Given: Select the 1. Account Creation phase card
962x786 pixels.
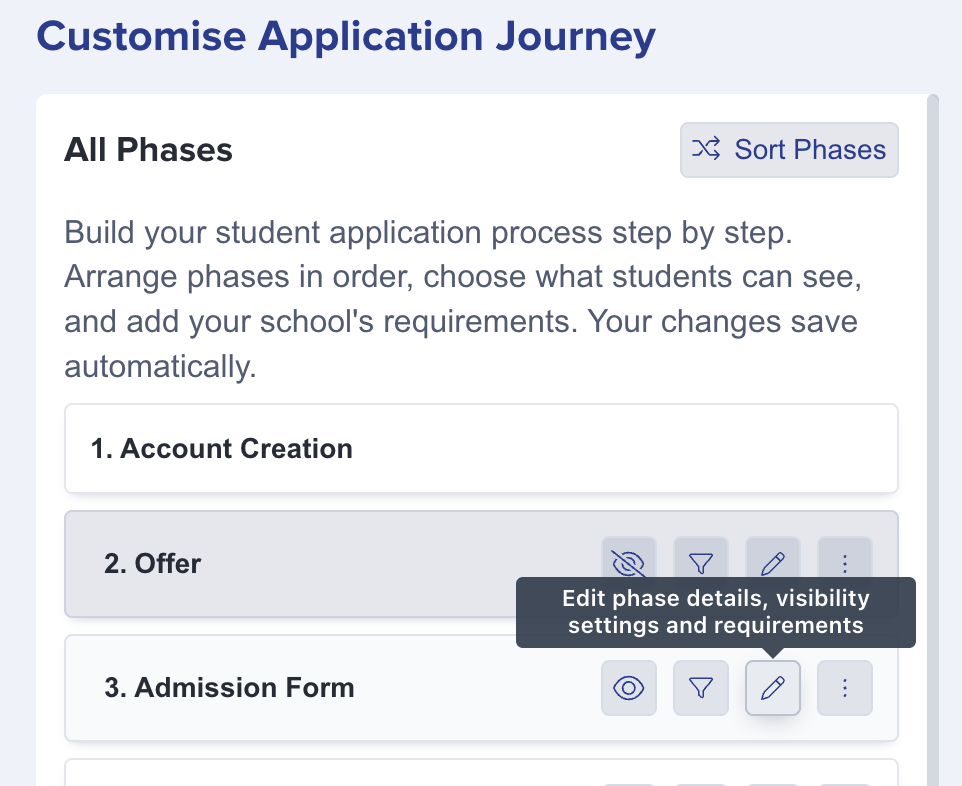Looking at the screenshot, I should click(482, 449).
